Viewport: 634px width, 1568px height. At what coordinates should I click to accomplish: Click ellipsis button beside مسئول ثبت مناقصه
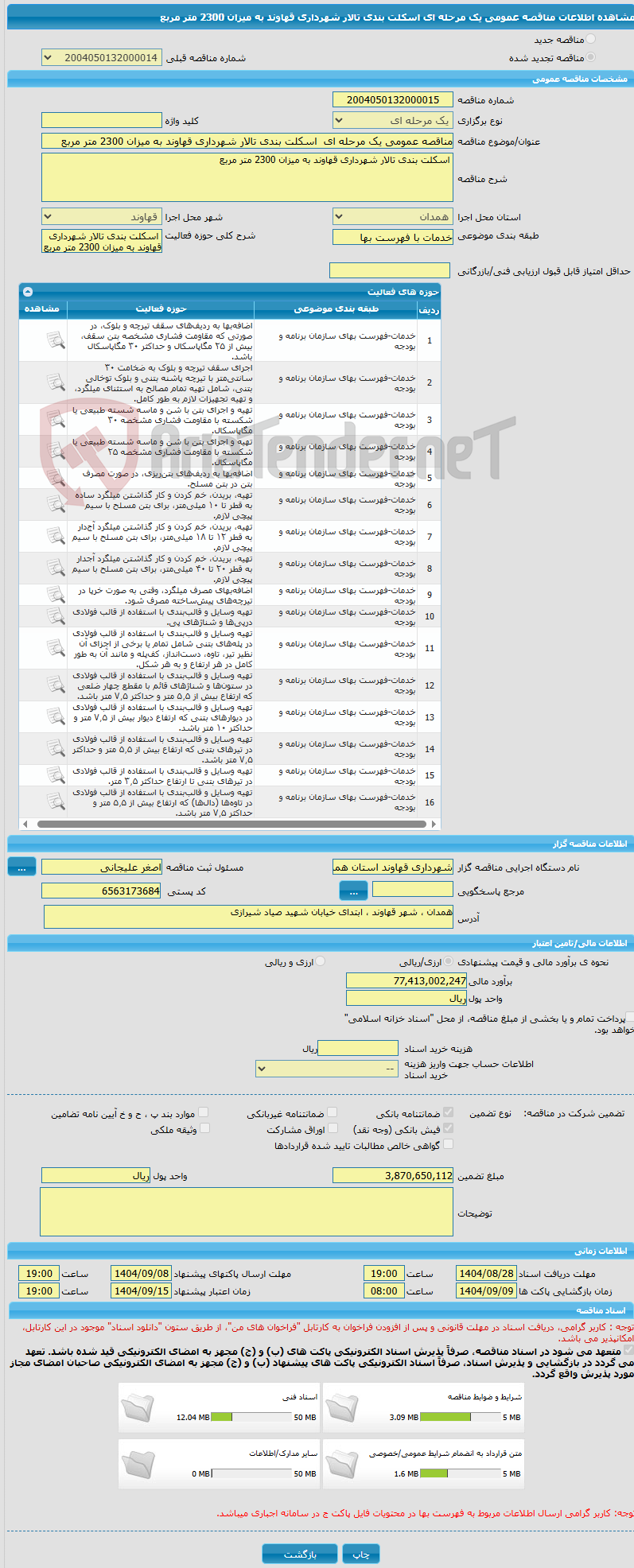(x=21, y=867)
